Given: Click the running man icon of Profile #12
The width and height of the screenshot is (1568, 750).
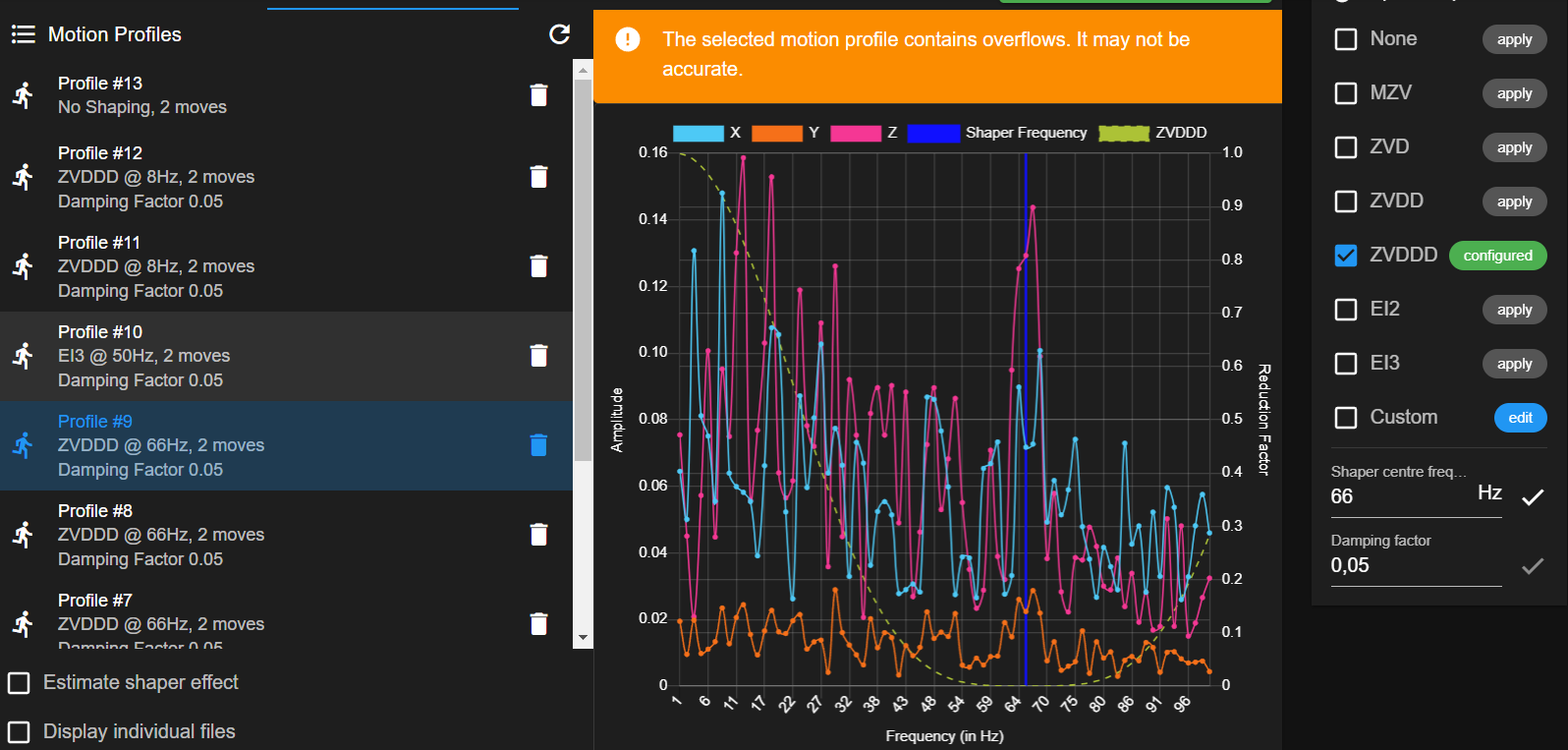Looking at the screenshot, I should click(x=24, y=177).
